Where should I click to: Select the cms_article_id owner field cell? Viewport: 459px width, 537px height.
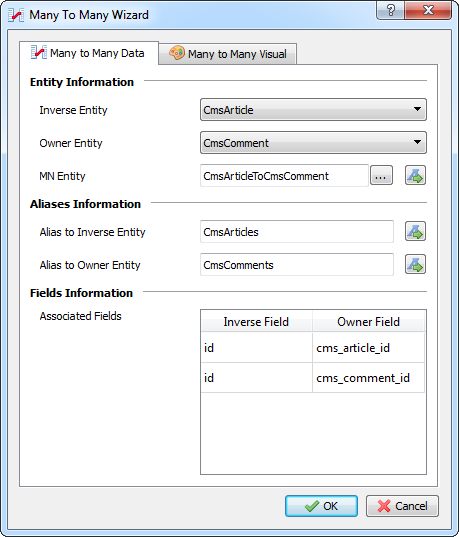pos(369,348)
